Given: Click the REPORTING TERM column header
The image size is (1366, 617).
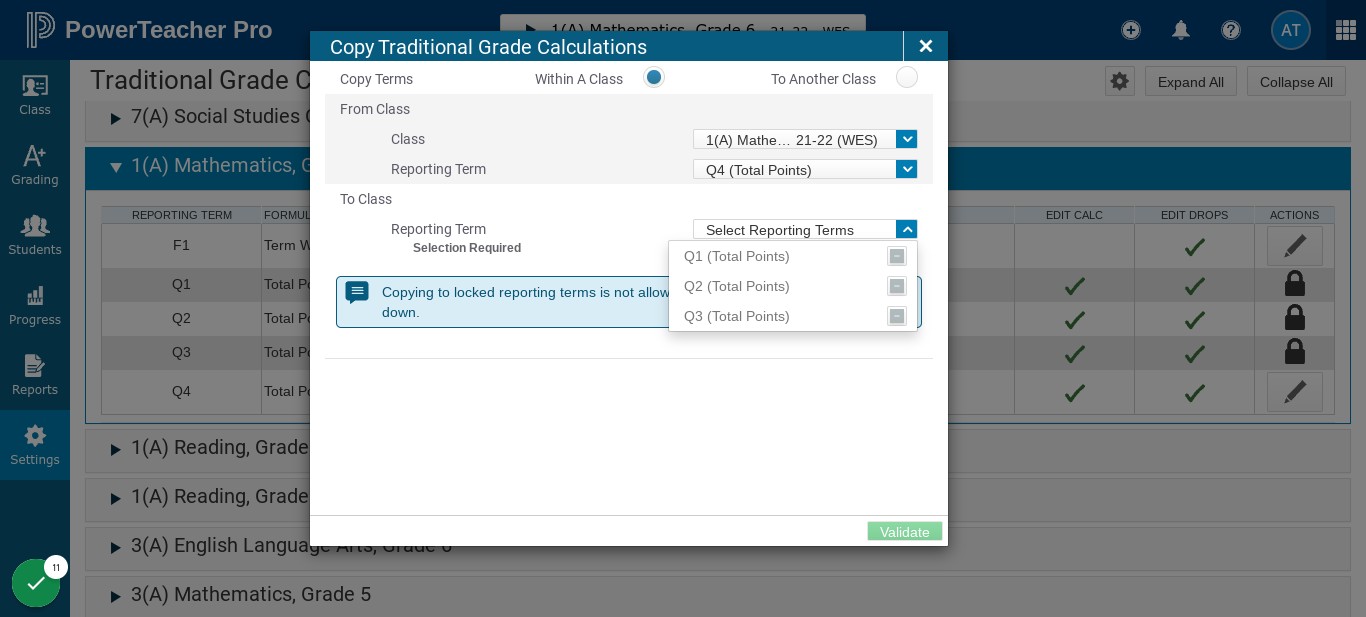Looking at the screenshot, I should 181,215.
